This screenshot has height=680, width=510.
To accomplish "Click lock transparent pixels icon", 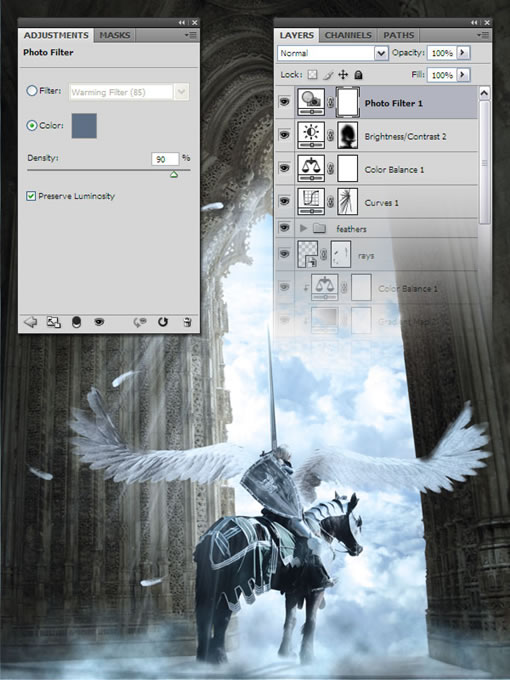I will 312,75.
